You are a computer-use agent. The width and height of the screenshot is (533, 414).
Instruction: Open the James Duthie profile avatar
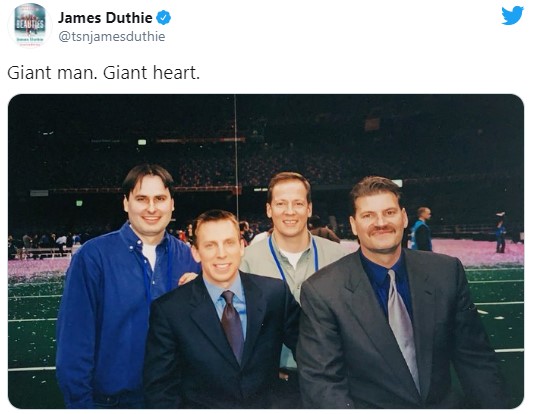click(x=30, y=25)
